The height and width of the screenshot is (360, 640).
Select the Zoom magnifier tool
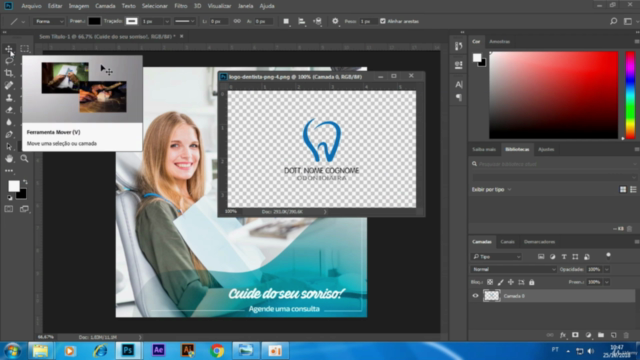click(24, 159)
